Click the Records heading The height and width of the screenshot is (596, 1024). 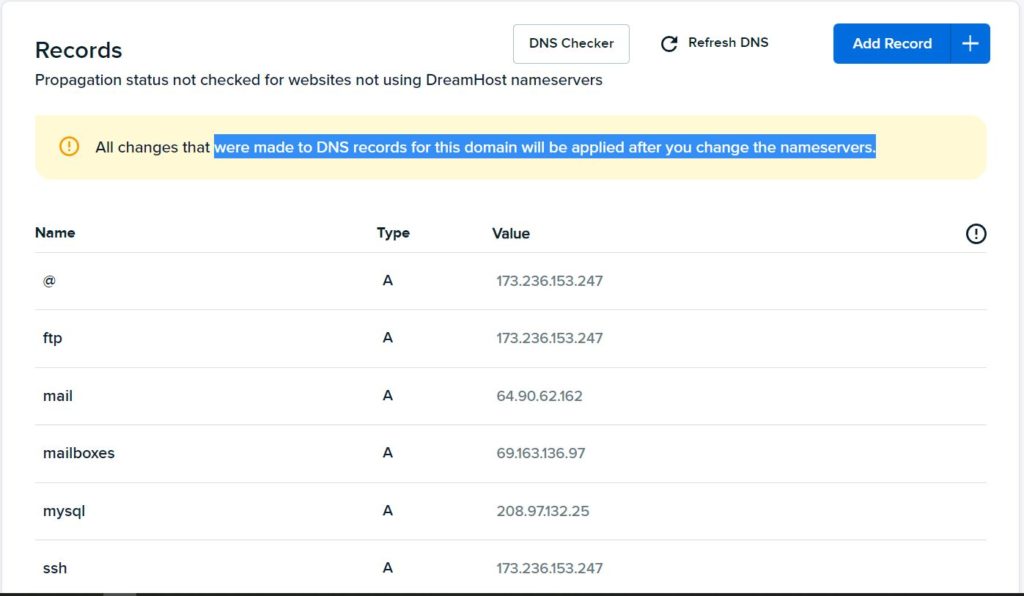(78, 50)
